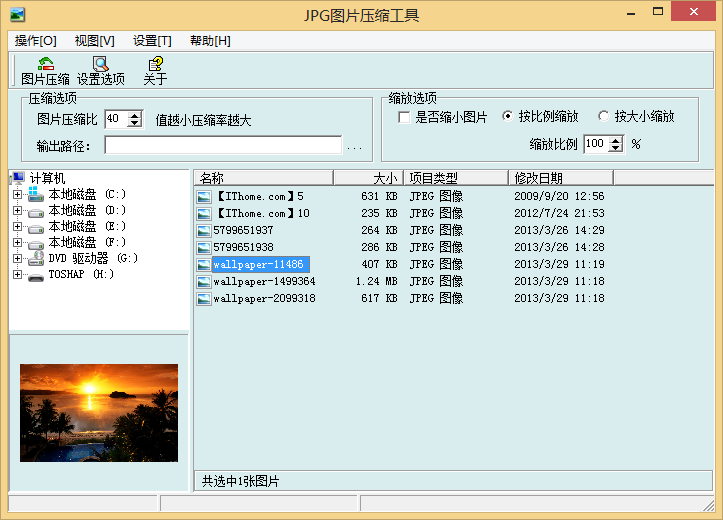Expand the 本地磁盘 (C:) tree node
Viewport: 723px width, 520px height.
(x=17, y=194)
